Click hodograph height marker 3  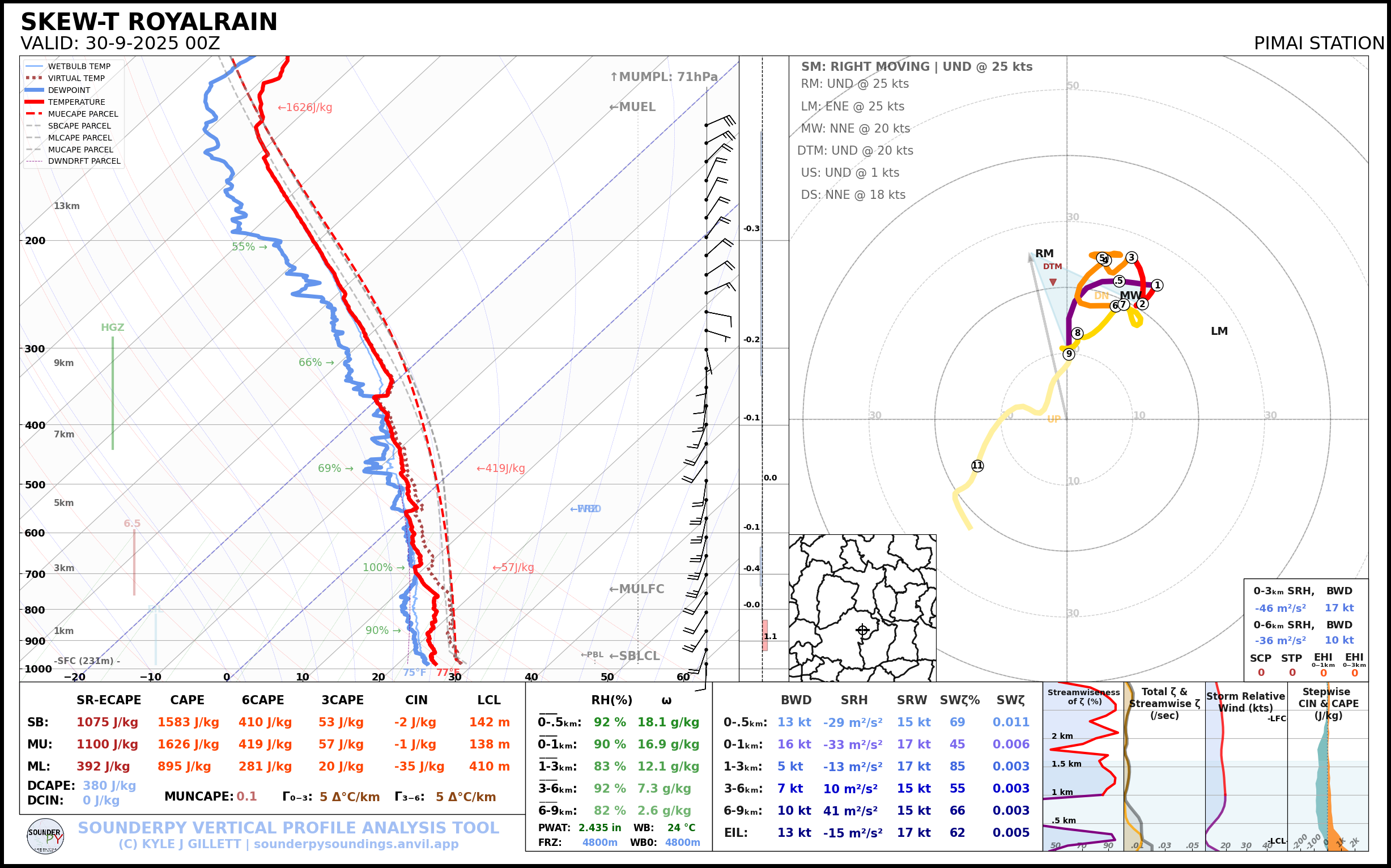tap(1131, 257)
